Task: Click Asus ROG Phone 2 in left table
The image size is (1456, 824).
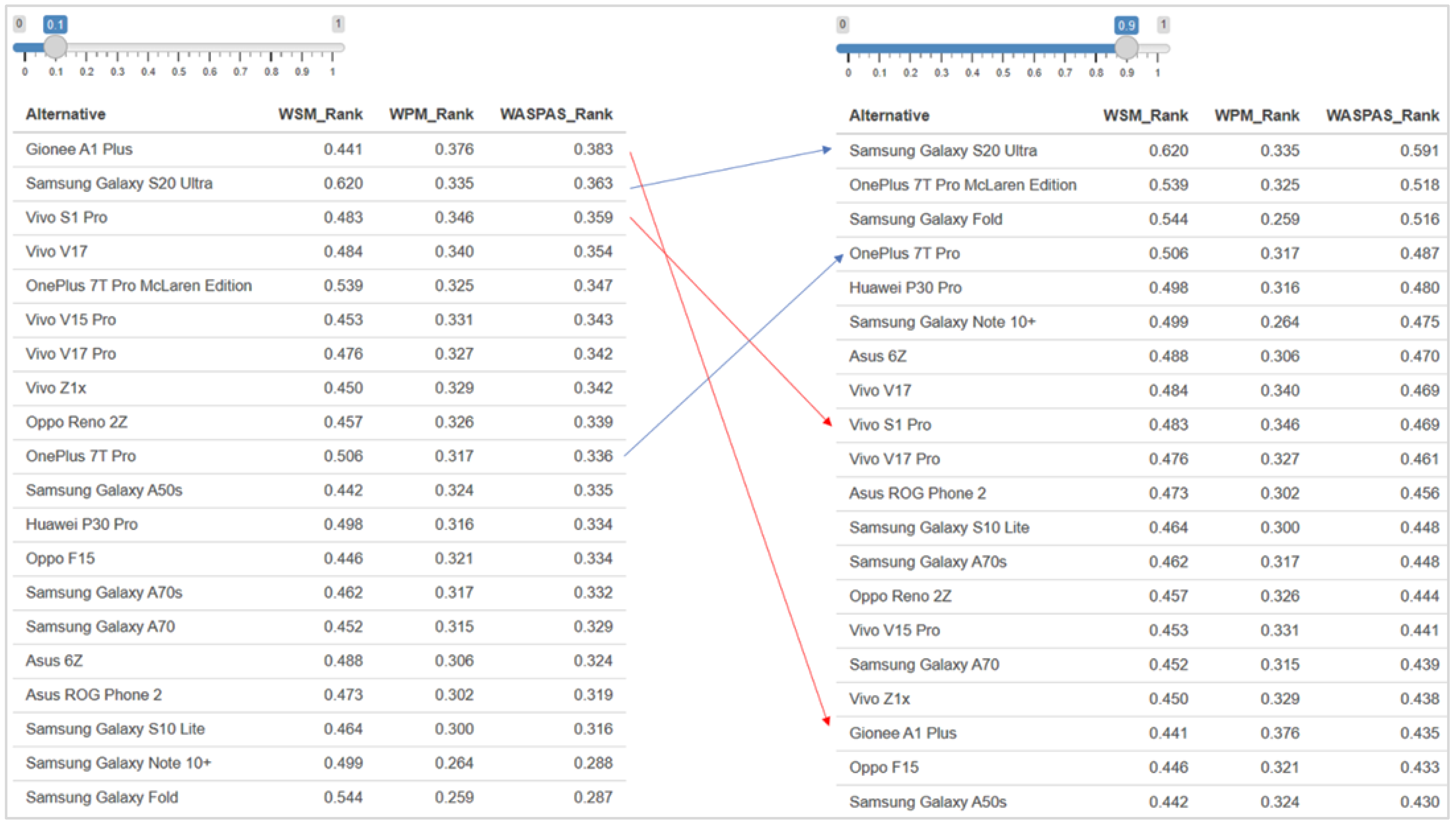Action: tap(94, 695)
